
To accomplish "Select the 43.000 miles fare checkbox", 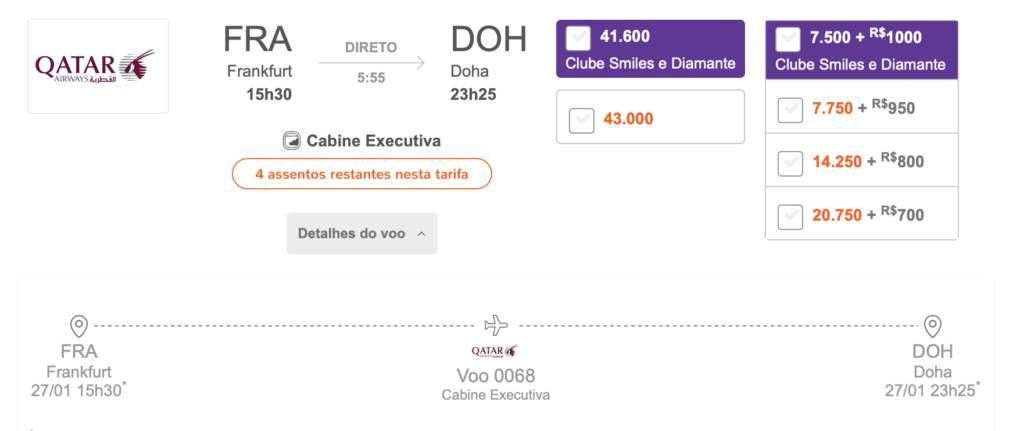I will tap(581, 120).
